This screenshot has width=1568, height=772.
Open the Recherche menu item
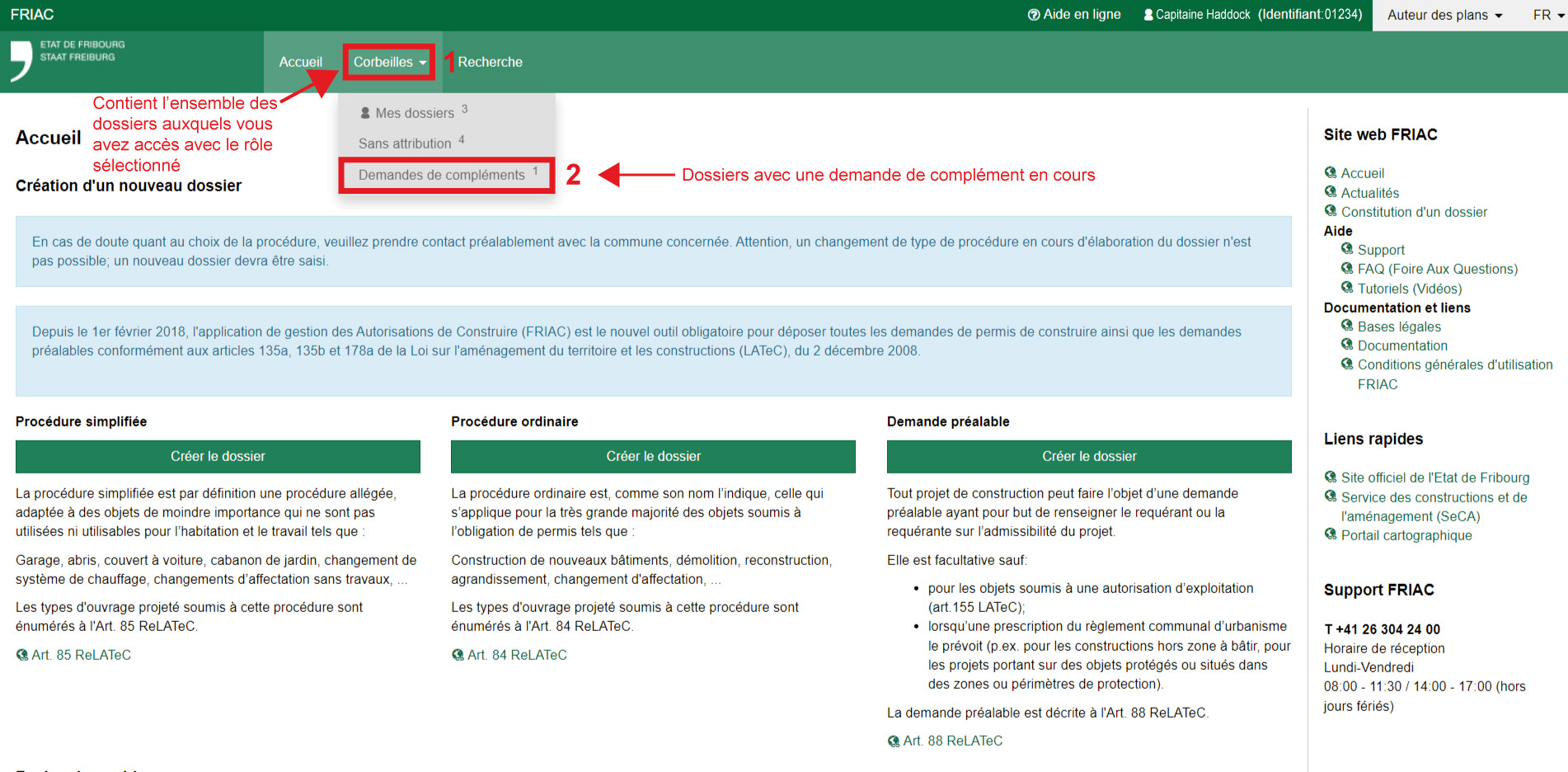(490, 62)
